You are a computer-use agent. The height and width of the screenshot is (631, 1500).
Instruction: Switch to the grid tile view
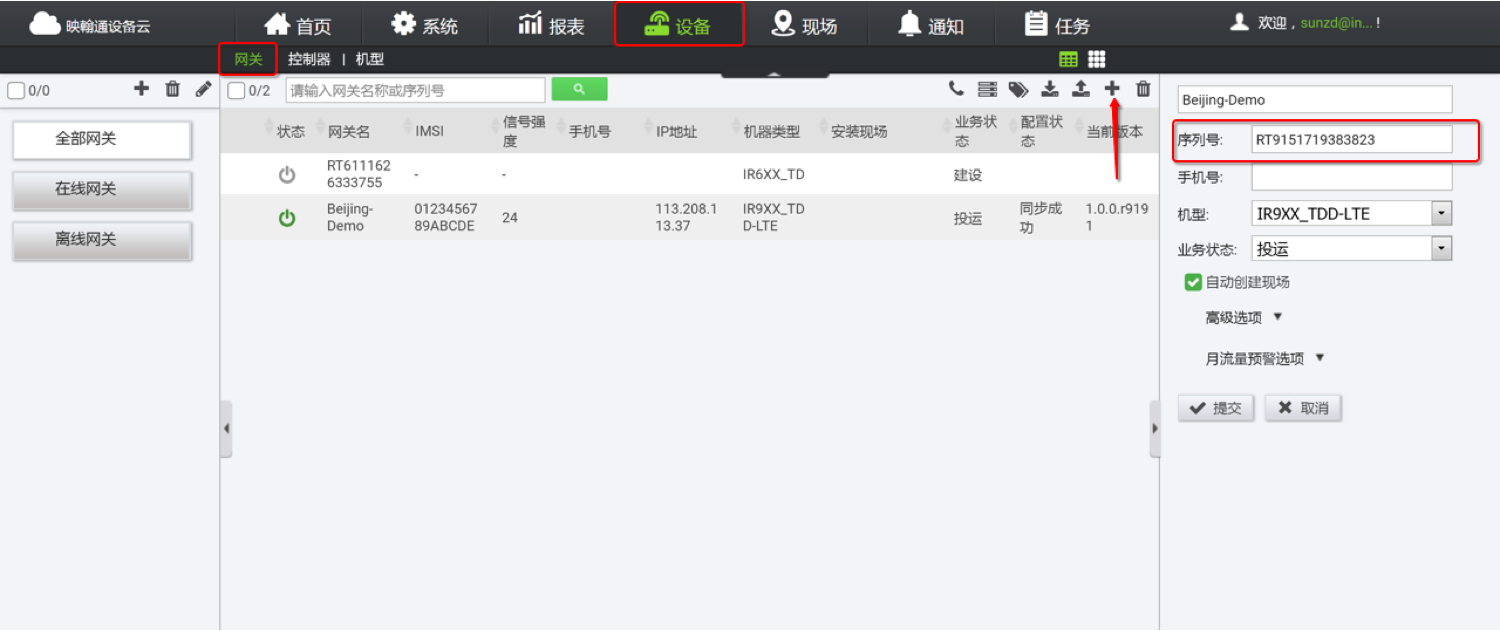click(x=1097, y=60)
